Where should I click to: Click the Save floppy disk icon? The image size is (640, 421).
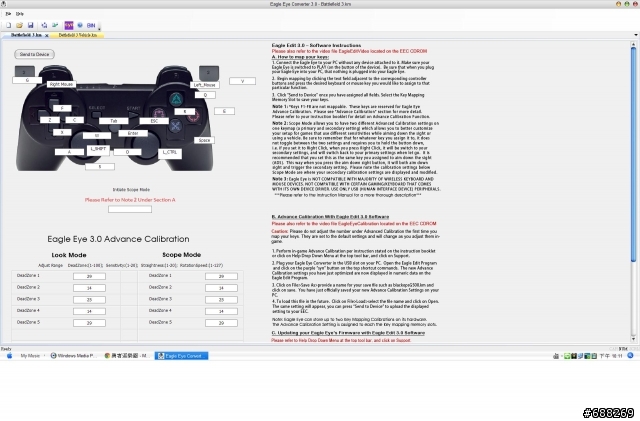coord(30,25)
